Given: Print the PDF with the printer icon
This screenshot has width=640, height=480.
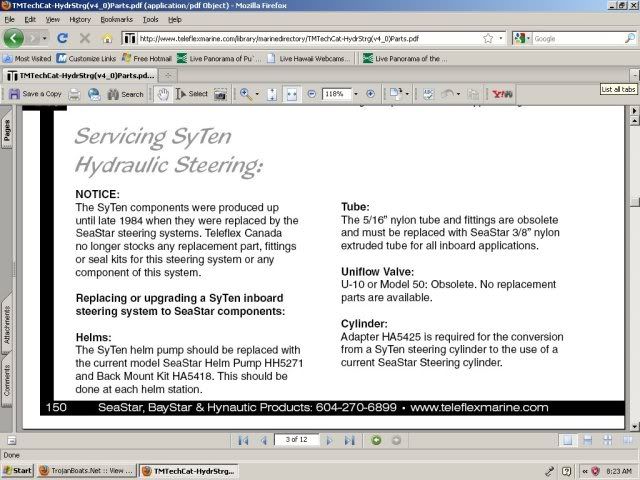Looking at the screenshot, I should click(74, 94).
